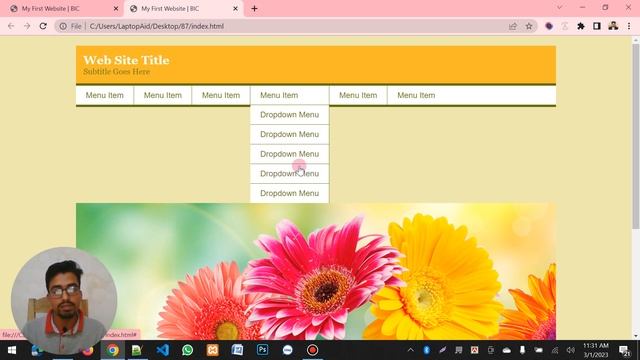Close the first My First Website tab
Viewport: 640px width, 360px height.
click(116, 8)
